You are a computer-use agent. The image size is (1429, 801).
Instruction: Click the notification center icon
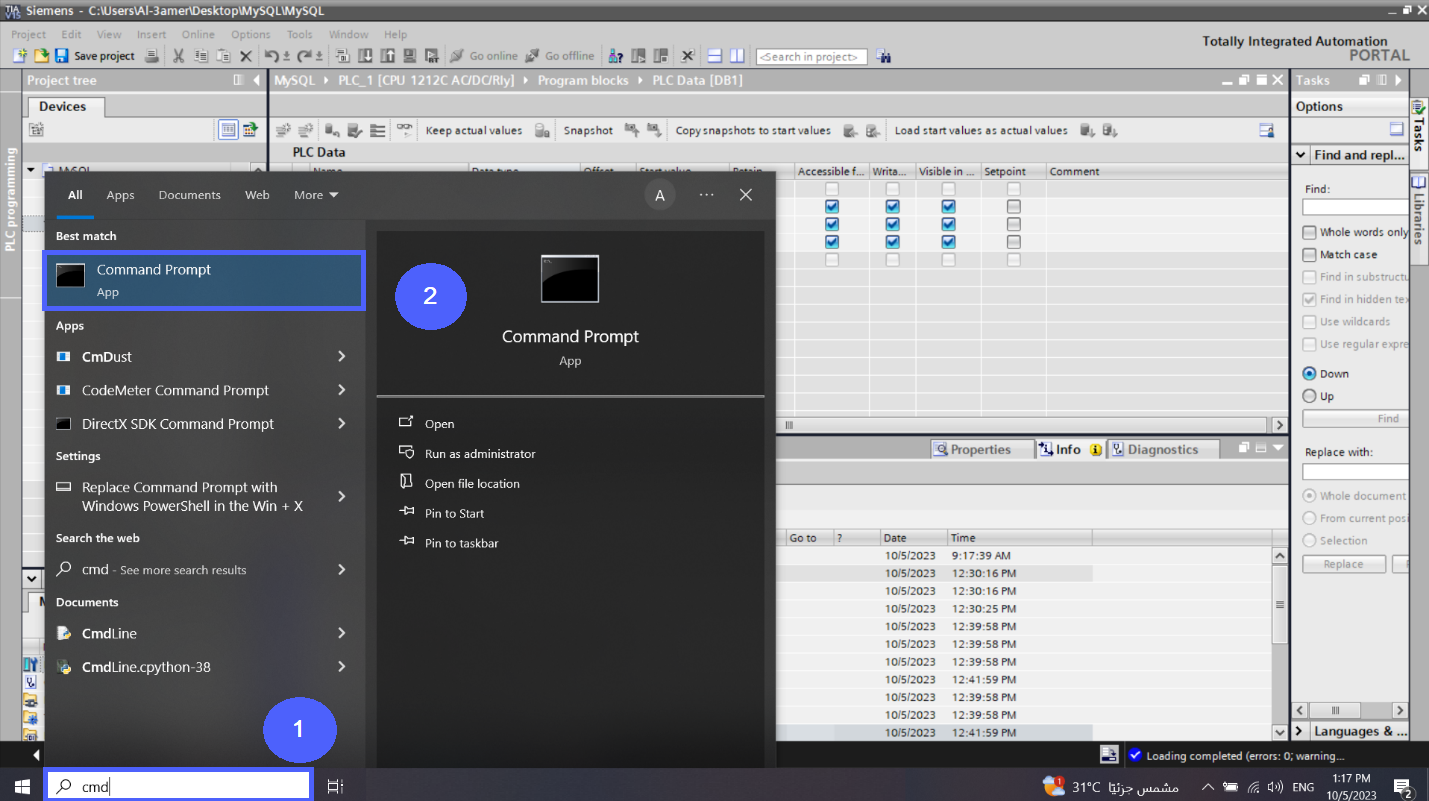(1403, 787)
